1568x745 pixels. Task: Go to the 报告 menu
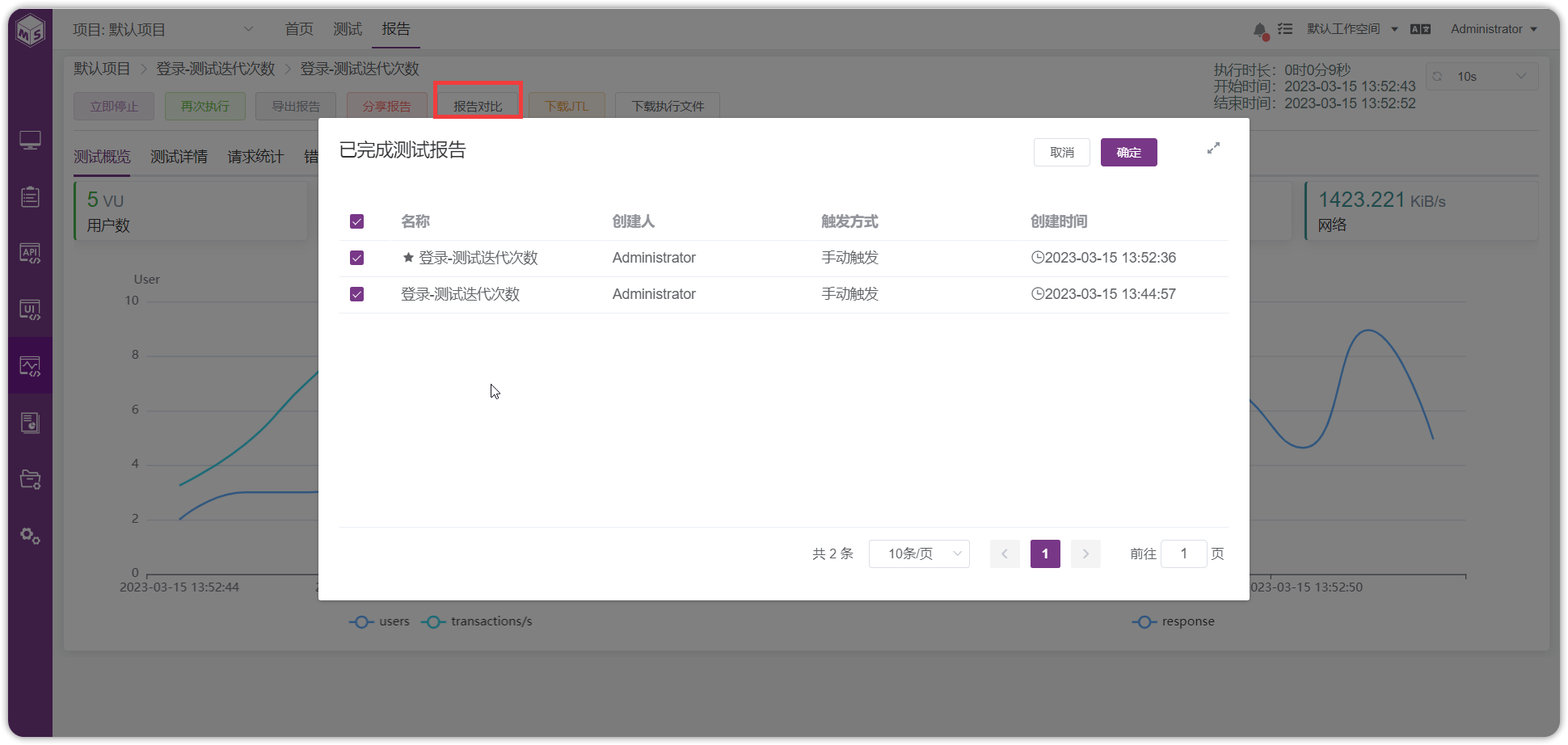coord(396,29)
